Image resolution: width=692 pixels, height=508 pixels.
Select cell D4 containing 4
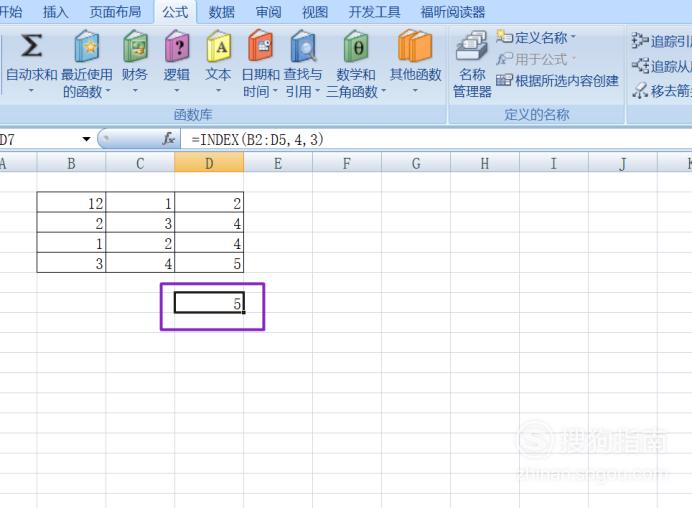click(209, 243)
